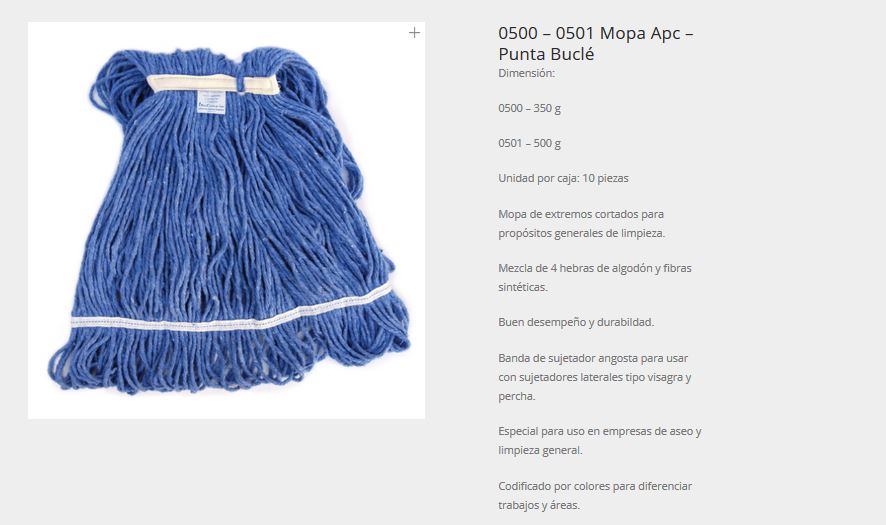Screen dimensions: 886x525
Task: Click 'Buen desempeño y durabildad.' text
Action: coord(576,322)
